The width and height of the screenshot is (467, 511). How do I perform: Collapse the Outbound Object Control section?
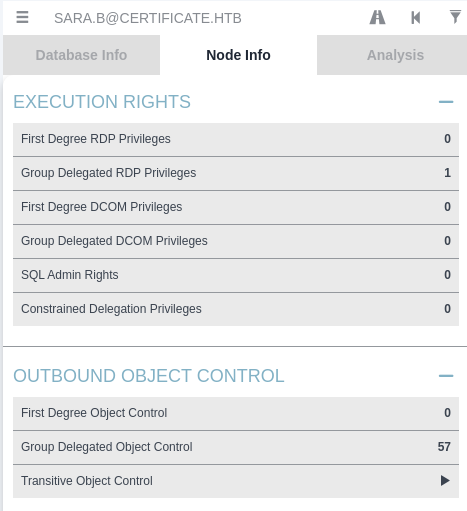point(446,376)
